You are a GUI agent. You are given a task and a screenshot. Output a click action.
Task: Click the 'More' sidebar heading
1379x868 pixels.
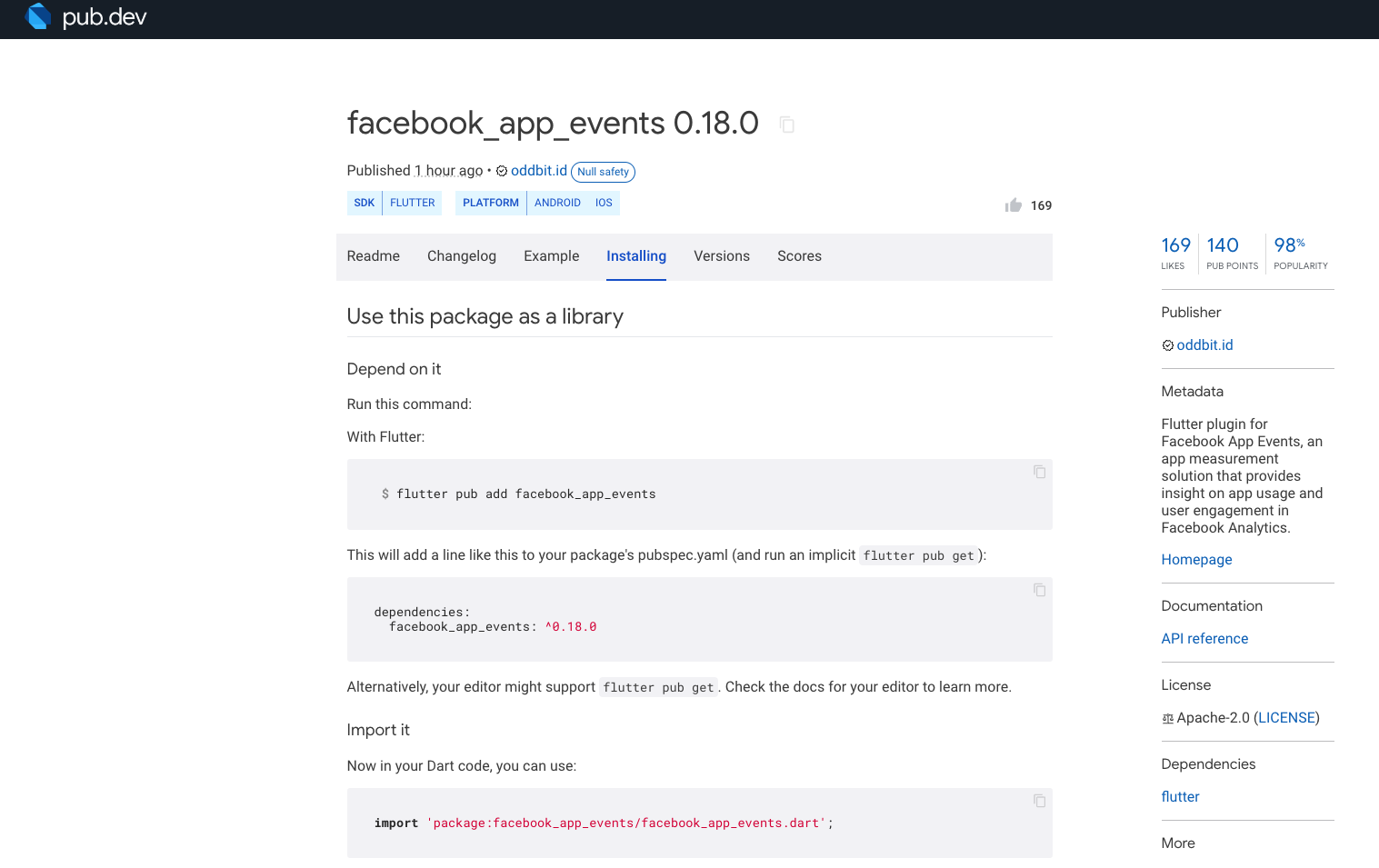[1178, 843]
